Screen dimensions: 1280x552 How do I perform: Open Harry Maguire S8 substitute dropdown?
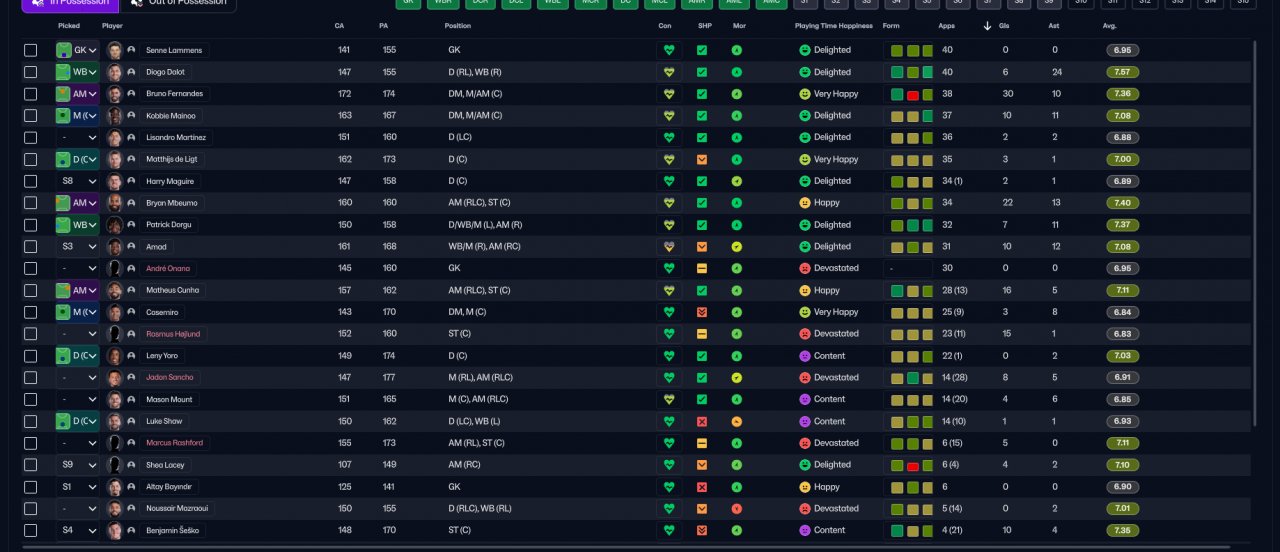click(x=77, y=181)
